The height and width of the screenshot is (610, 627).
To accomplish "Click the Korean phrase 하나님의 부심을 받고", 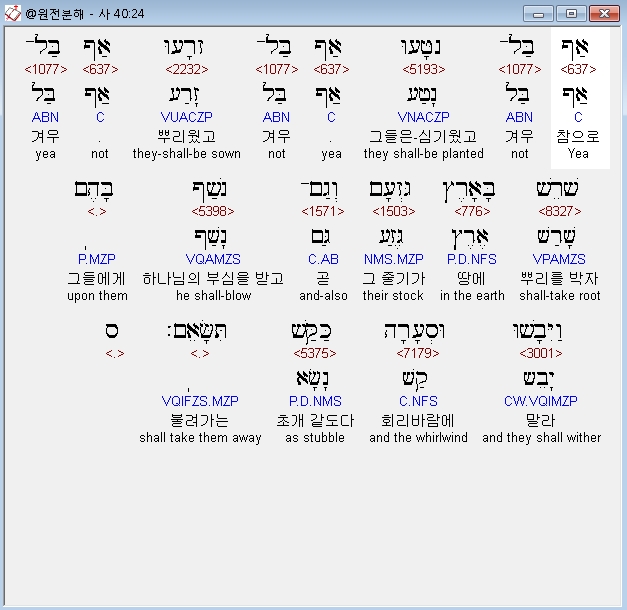I will tap(213, 278).
